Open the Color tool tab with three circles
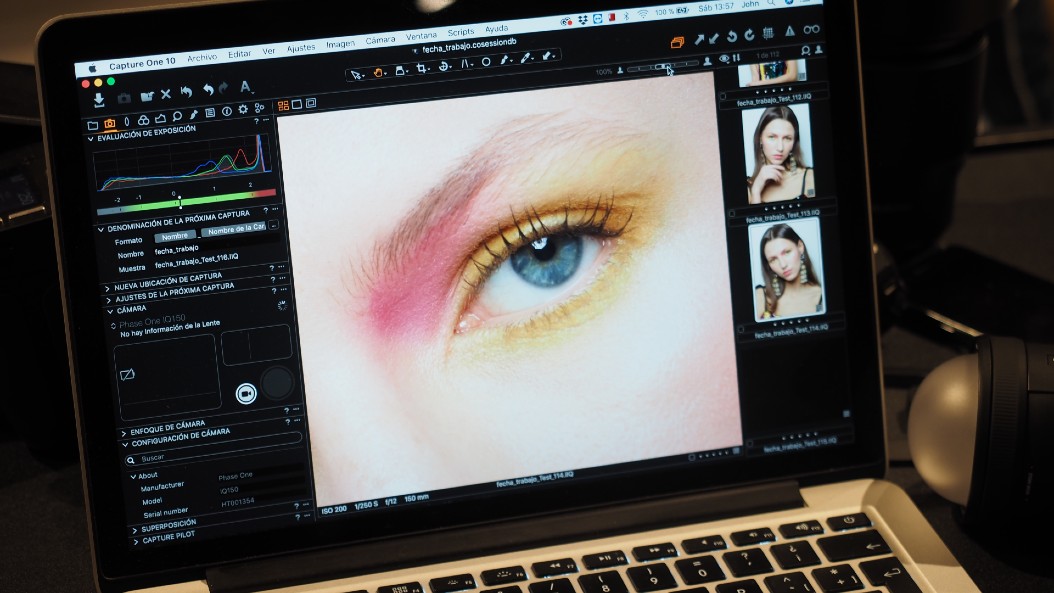This screenshot has width=1054, height=593. point(143,119)
